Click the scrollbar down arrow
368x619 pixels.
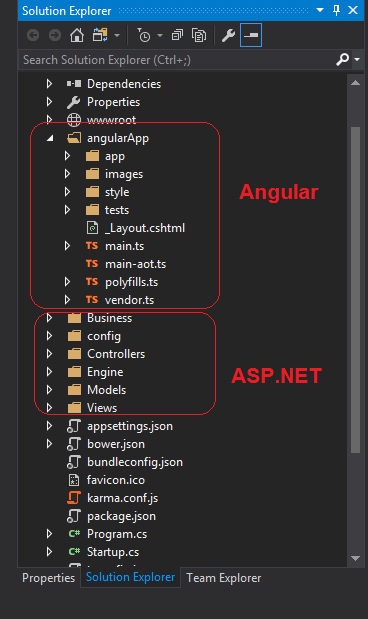point(355,558)
